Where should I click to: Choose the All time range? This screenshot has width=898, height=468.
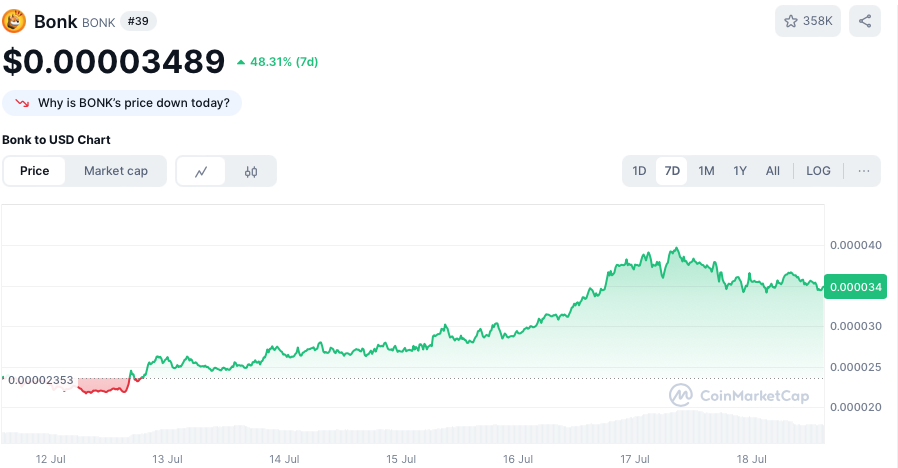click(x=773, y=171)
